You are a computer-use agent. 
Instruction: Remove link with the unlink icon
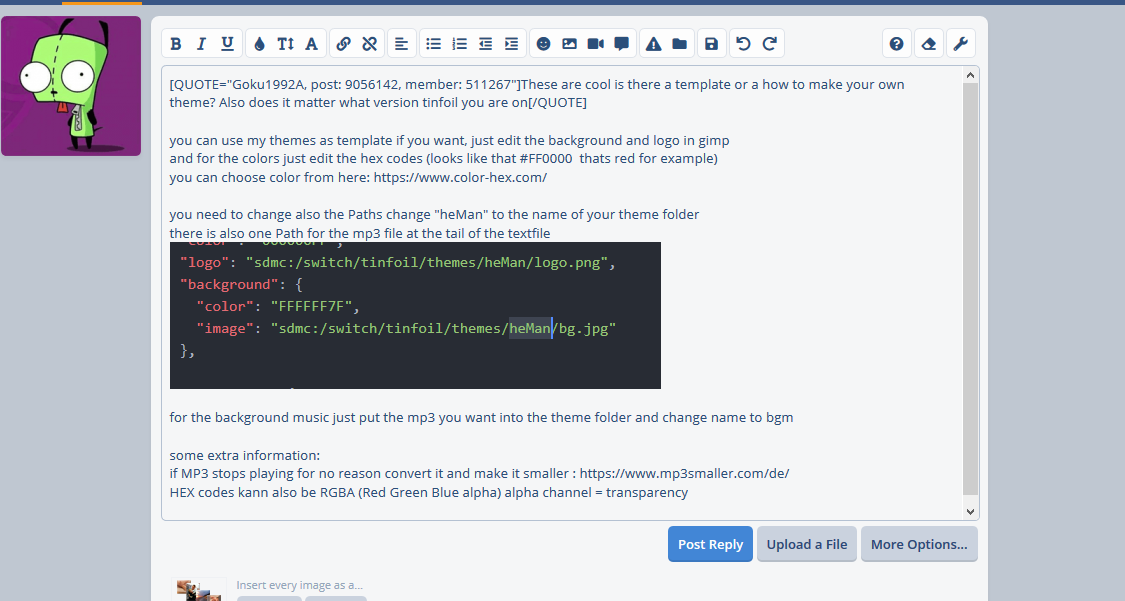click(x=369, y=44)
